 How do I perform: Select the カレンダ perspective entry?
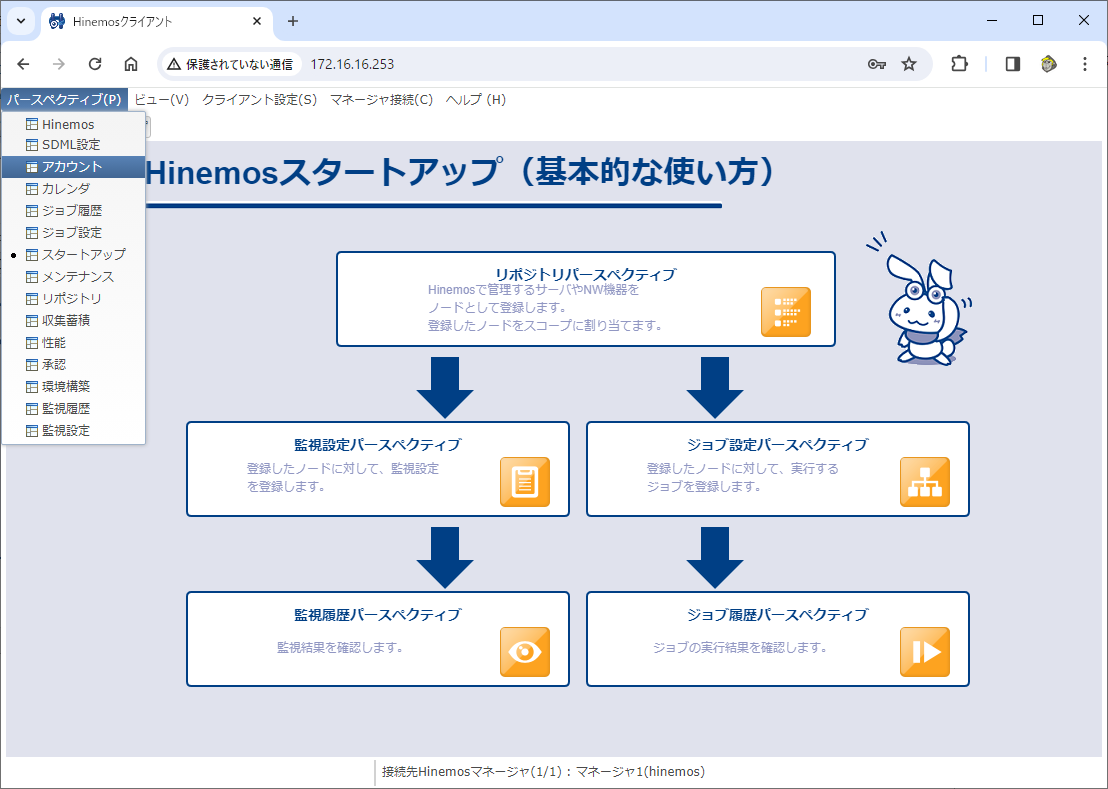pos(60,188)
